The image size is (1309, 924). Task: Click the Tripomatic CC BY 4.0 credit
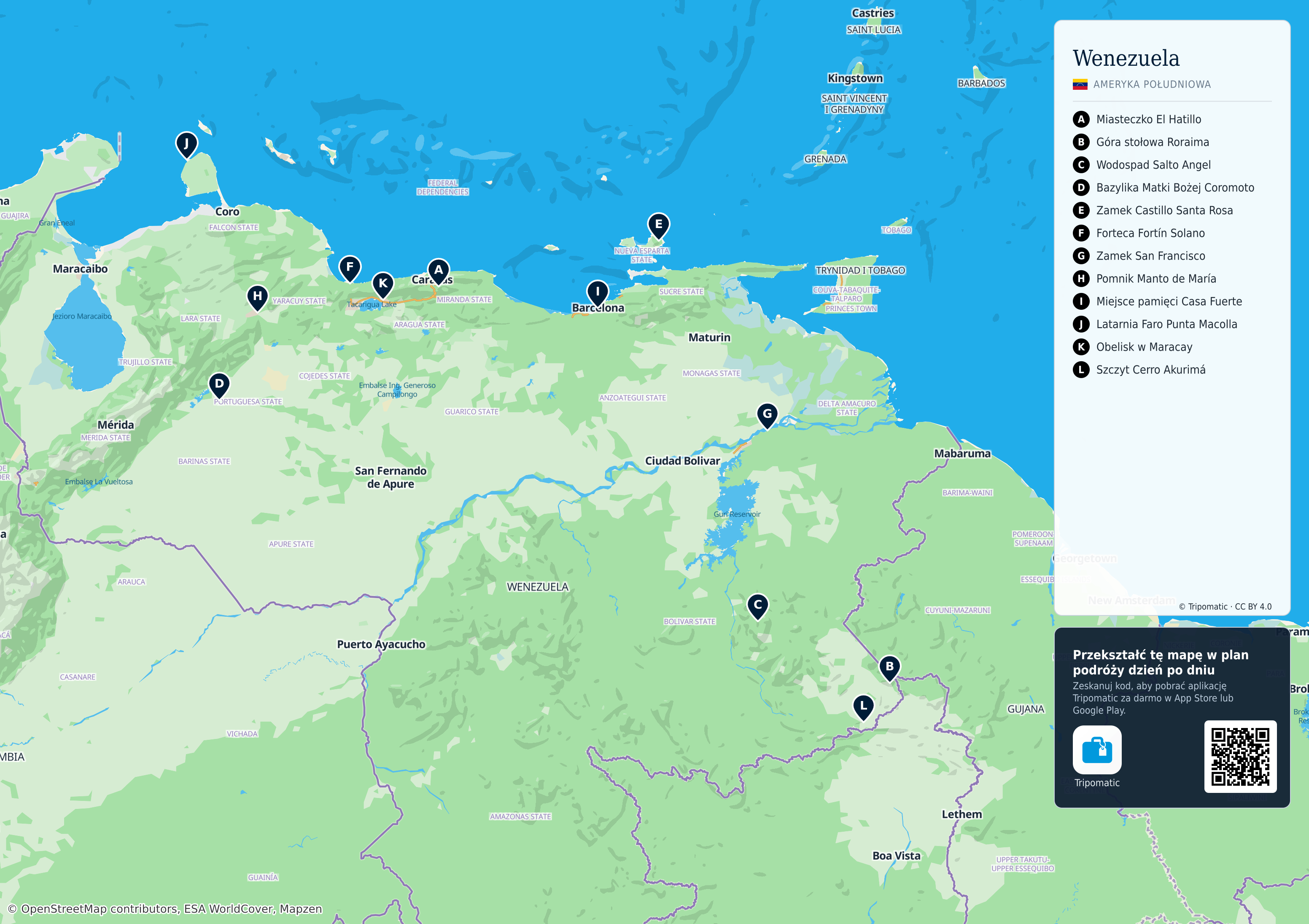(x=1225, y=607)
